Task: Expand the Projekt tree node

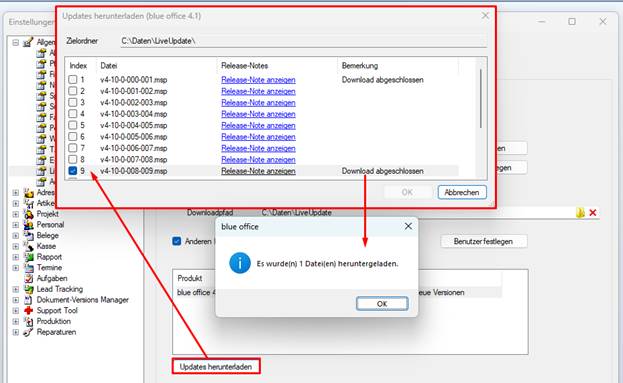Action: (x=15, y=214)
